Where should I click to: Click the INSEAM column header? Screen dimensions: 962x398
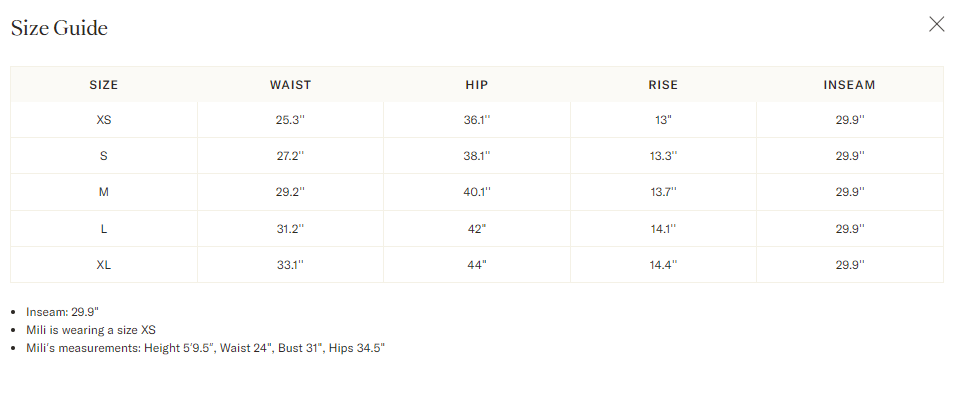point(850,85)
